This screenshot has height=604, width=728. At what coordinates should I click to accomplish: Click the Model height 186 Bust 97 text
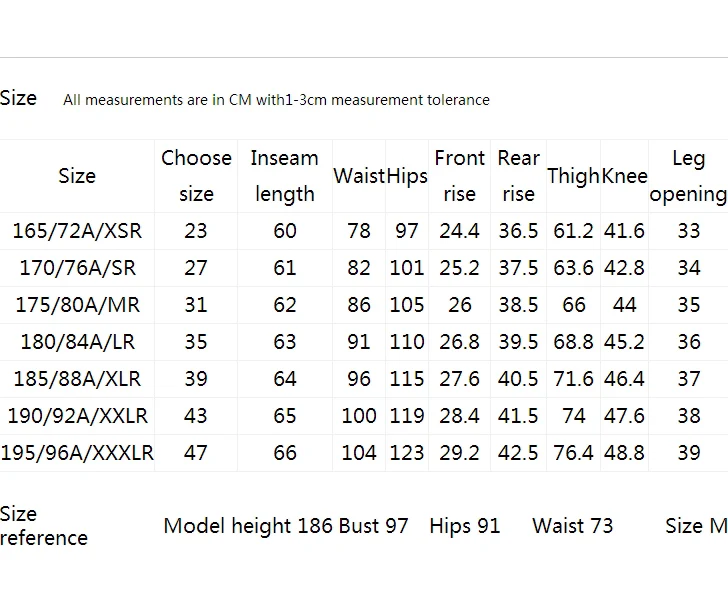tap(286, 526)
